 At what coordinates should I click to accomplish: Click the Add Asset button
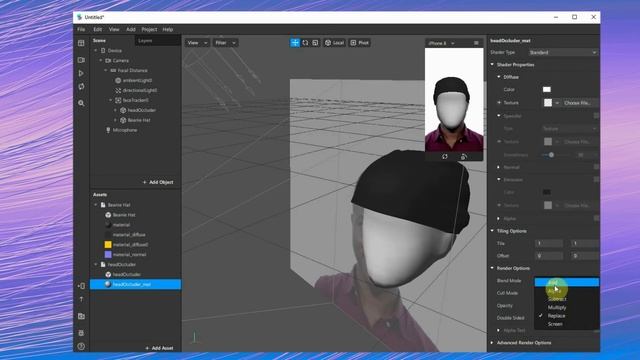[x=159, y=348]
